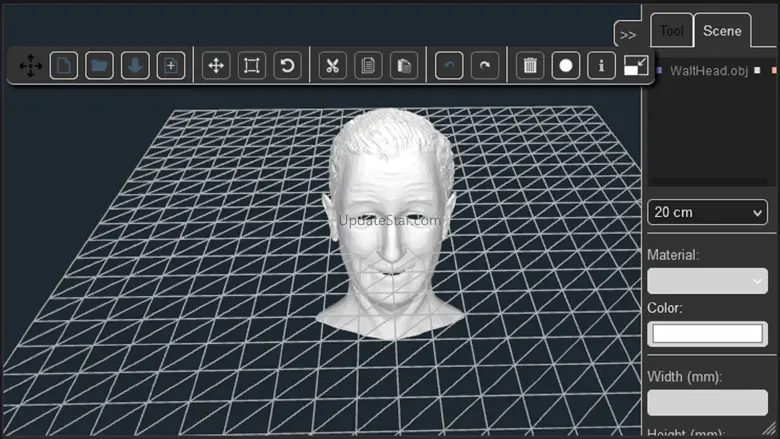Click the white circle icon in toolbar

[x=566, y=66]
